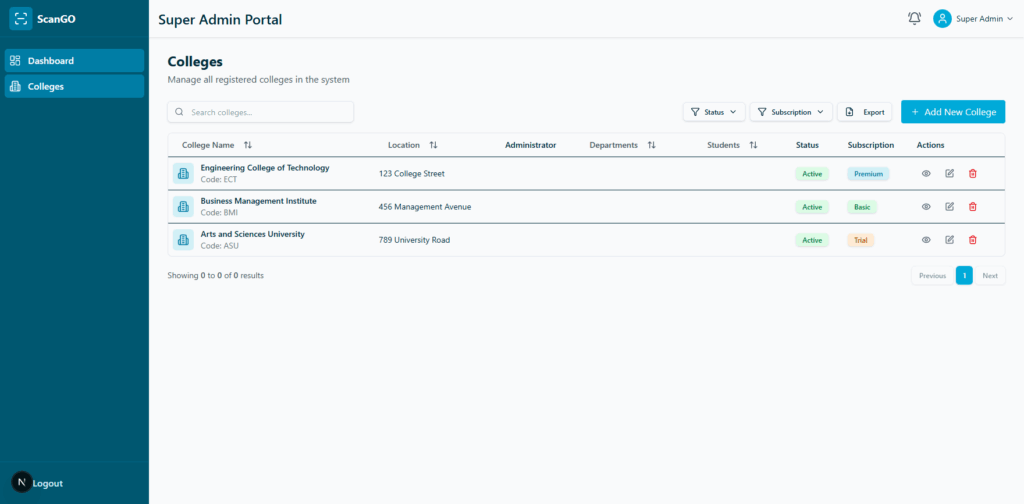Select Colleges in the sidebar
The image size is (1024, 504).
tap(74, 87)
